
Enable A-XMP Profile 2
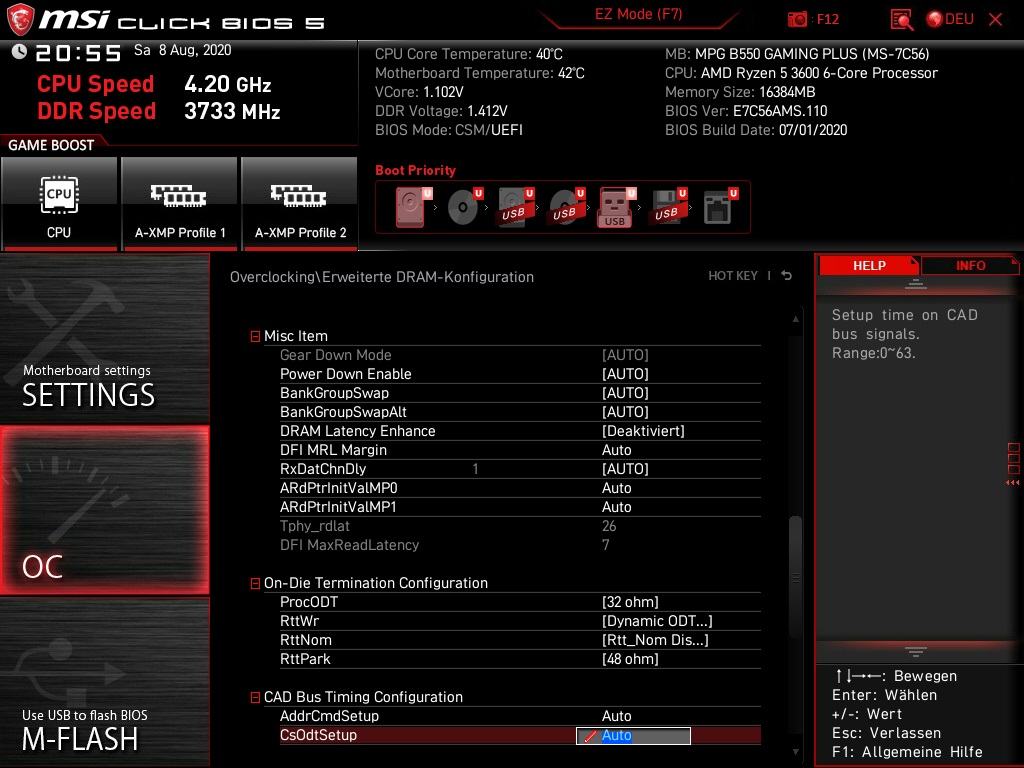[300, 203]
